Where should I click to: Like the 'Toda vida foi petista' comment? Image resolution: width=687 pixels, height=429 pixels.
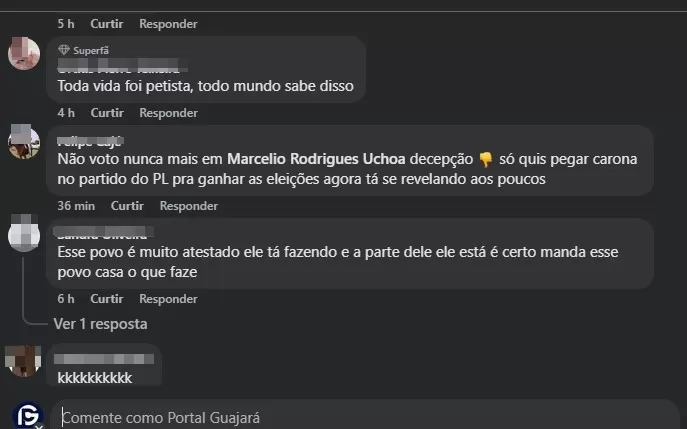pos(107,113)
